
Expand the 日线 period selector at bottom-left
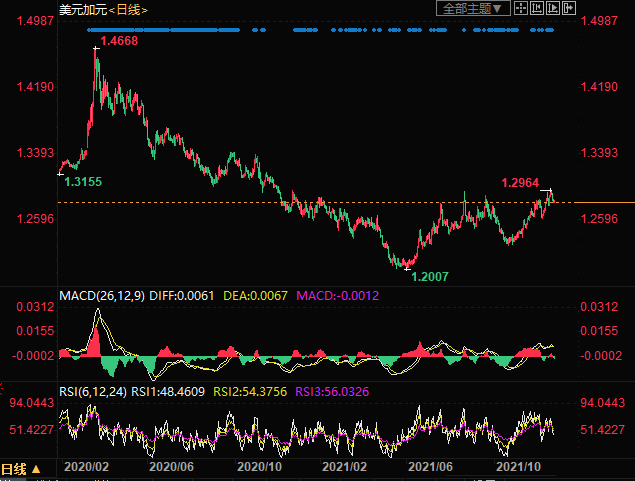pyautogui.click(x=20, y=468)
